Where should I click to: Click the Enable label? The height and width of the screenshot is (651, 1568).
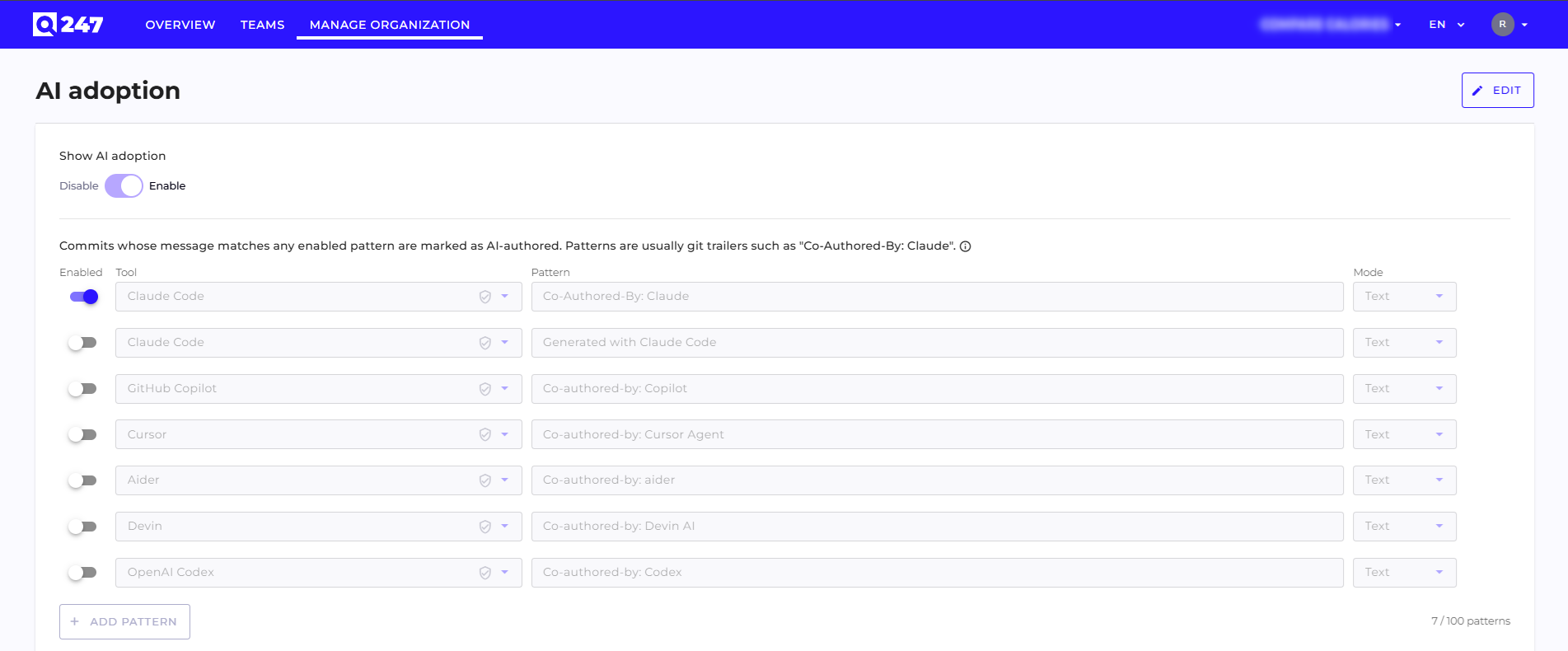[x=167, y=186]
